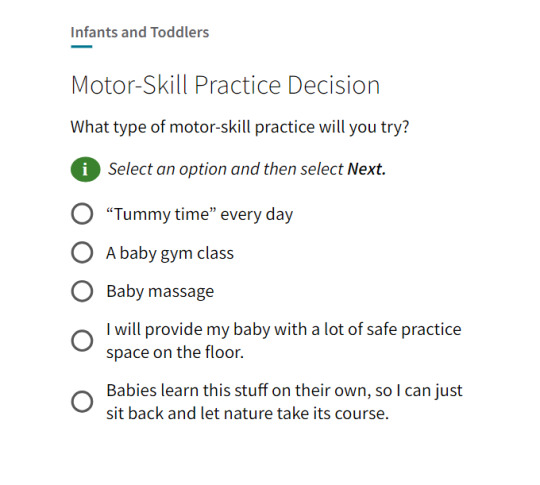Click the Motor-Skill Practice Decision heading
Screen dimensions: 540x485
click(x=225, y=85)
